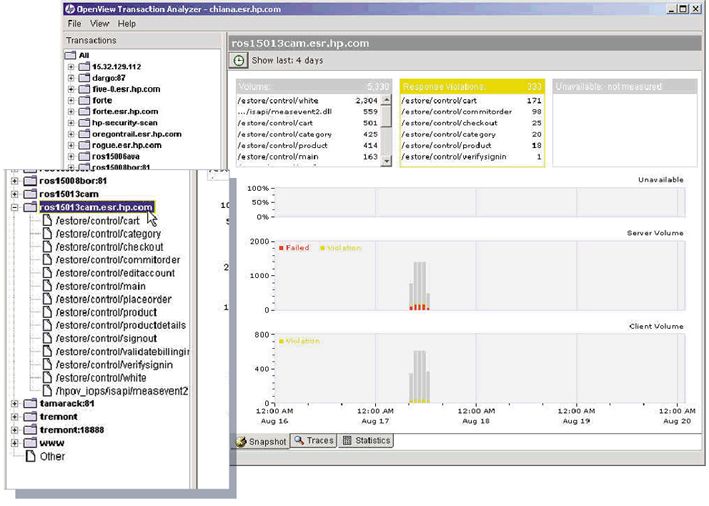This screenshot has width=709, height=506.
Task: Click the Volume panel header
Action: click(x=314, y=86)
